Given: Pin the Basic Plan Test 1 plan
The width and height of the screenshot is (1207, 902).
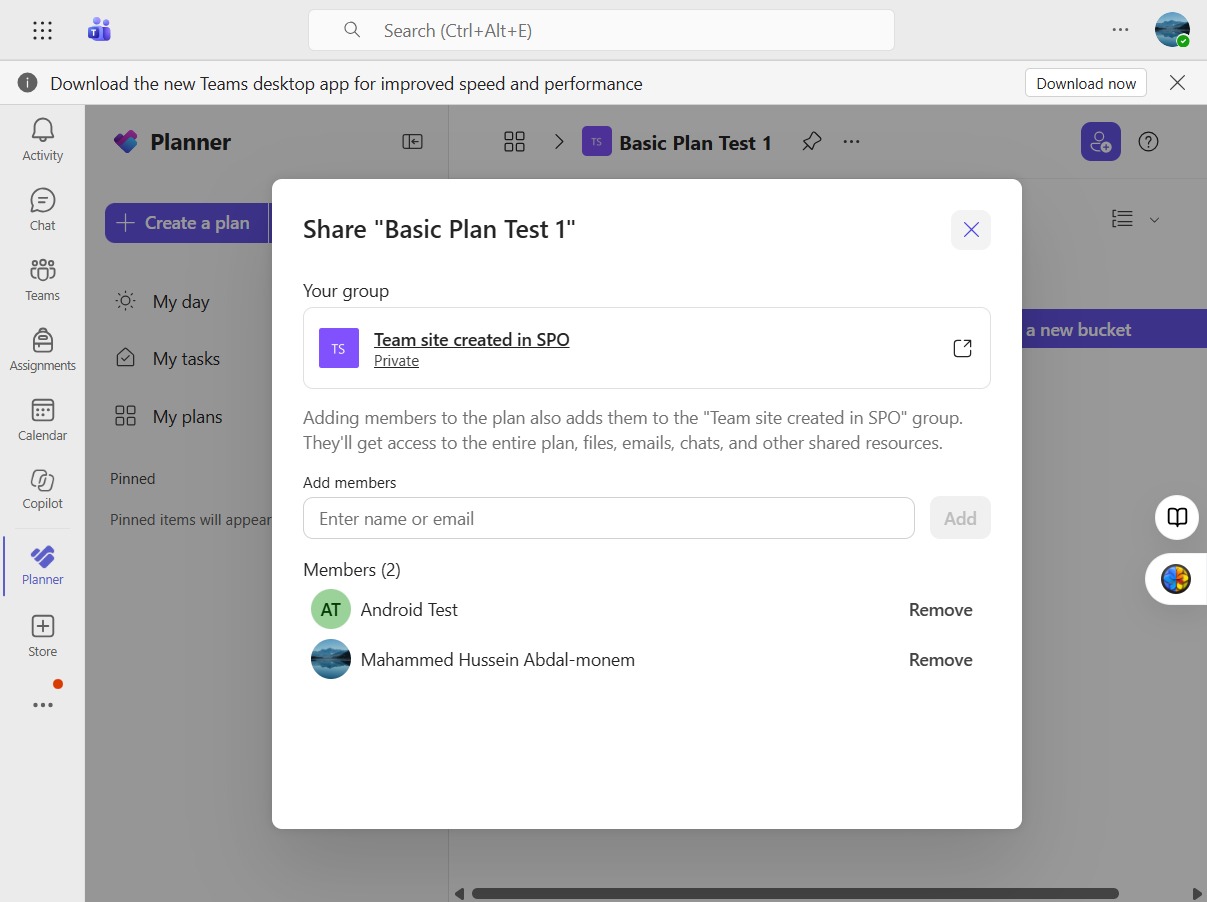Looking at the screenshot, I should coord(812,142).
